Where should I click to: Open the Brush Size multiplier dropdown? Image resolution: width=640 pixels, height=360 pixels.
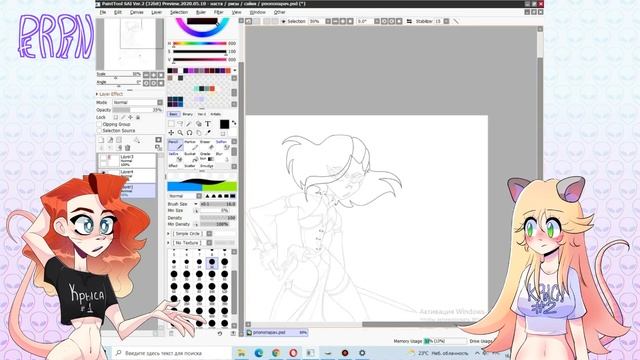click(x=196, y=204)
